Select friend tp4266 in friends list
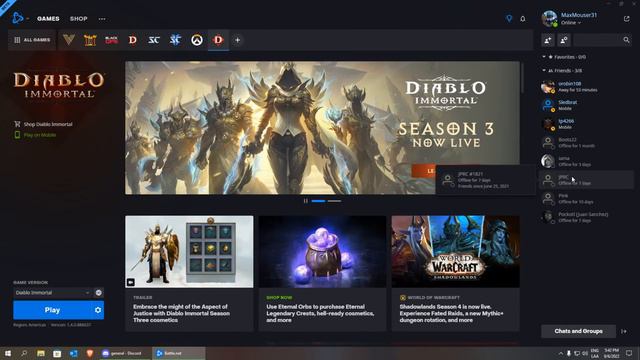 click(x=587, y=124)
